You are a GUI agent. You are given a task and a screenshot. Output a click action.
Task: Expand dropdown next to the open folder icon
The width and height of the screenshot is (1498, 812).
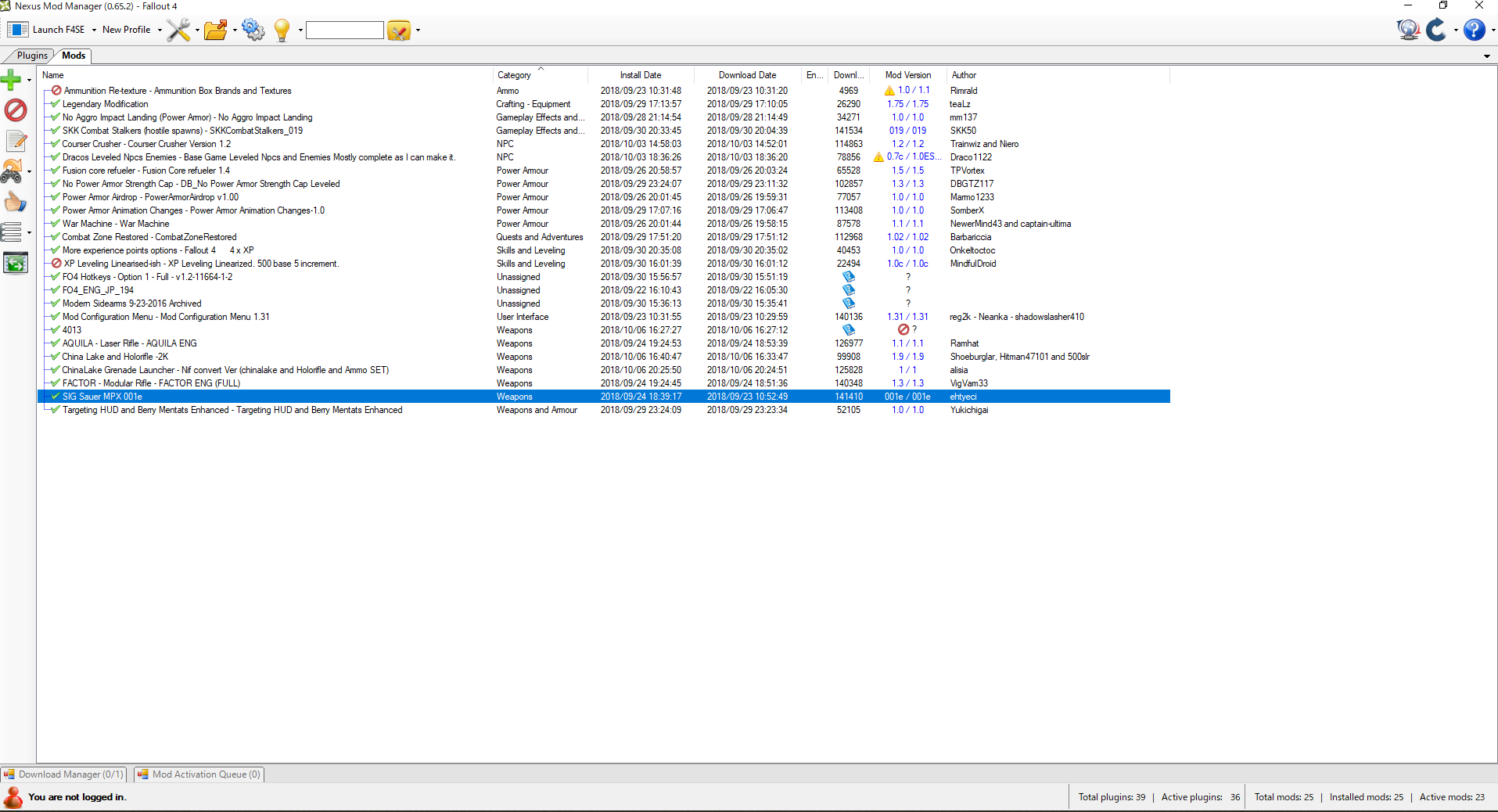(x=235, y=31)
